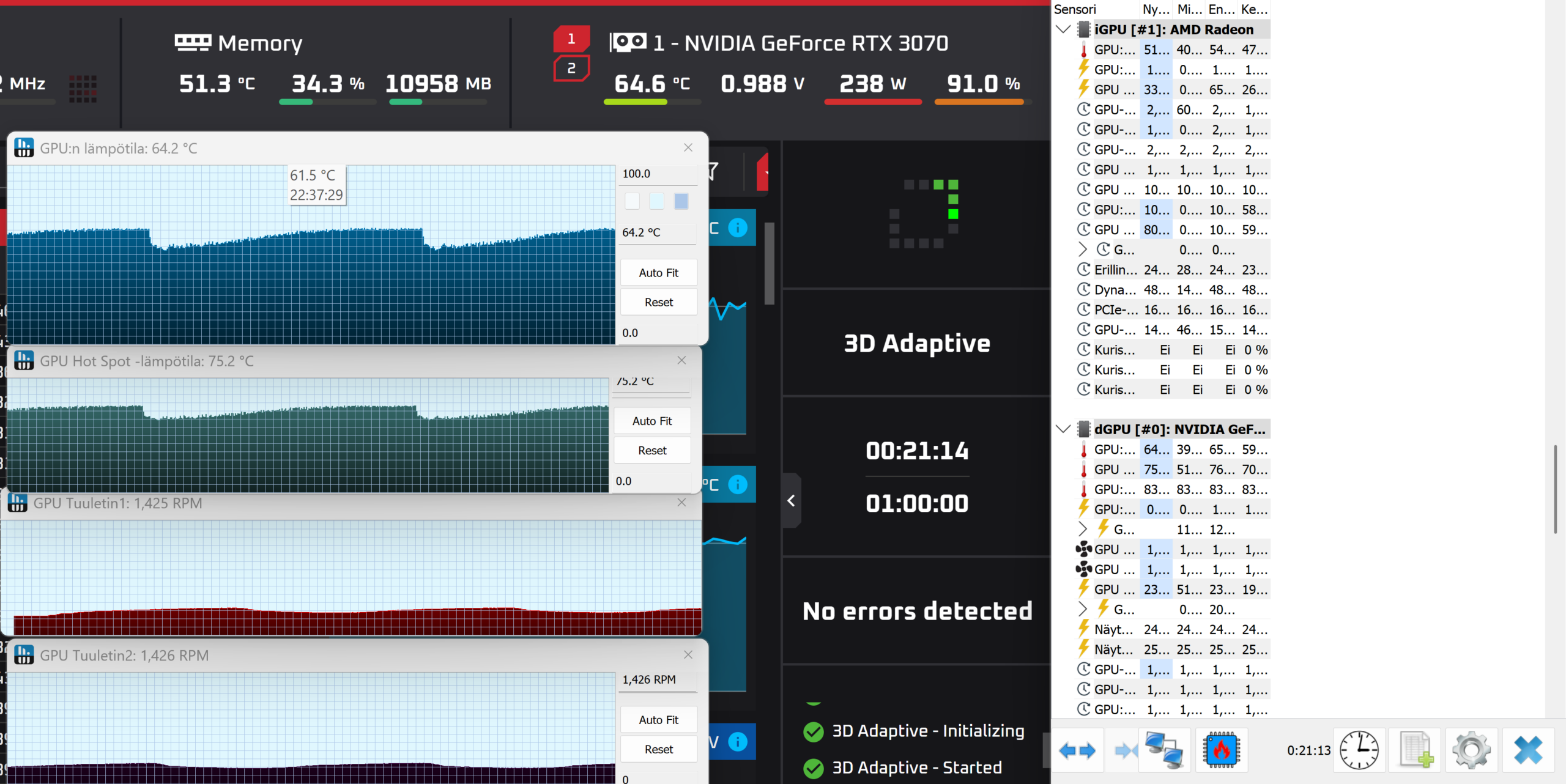The height and width of the screenshot is (784, 1566).
Task: Click the info icon beside the °C reading
Action: (x=738, y=485)
